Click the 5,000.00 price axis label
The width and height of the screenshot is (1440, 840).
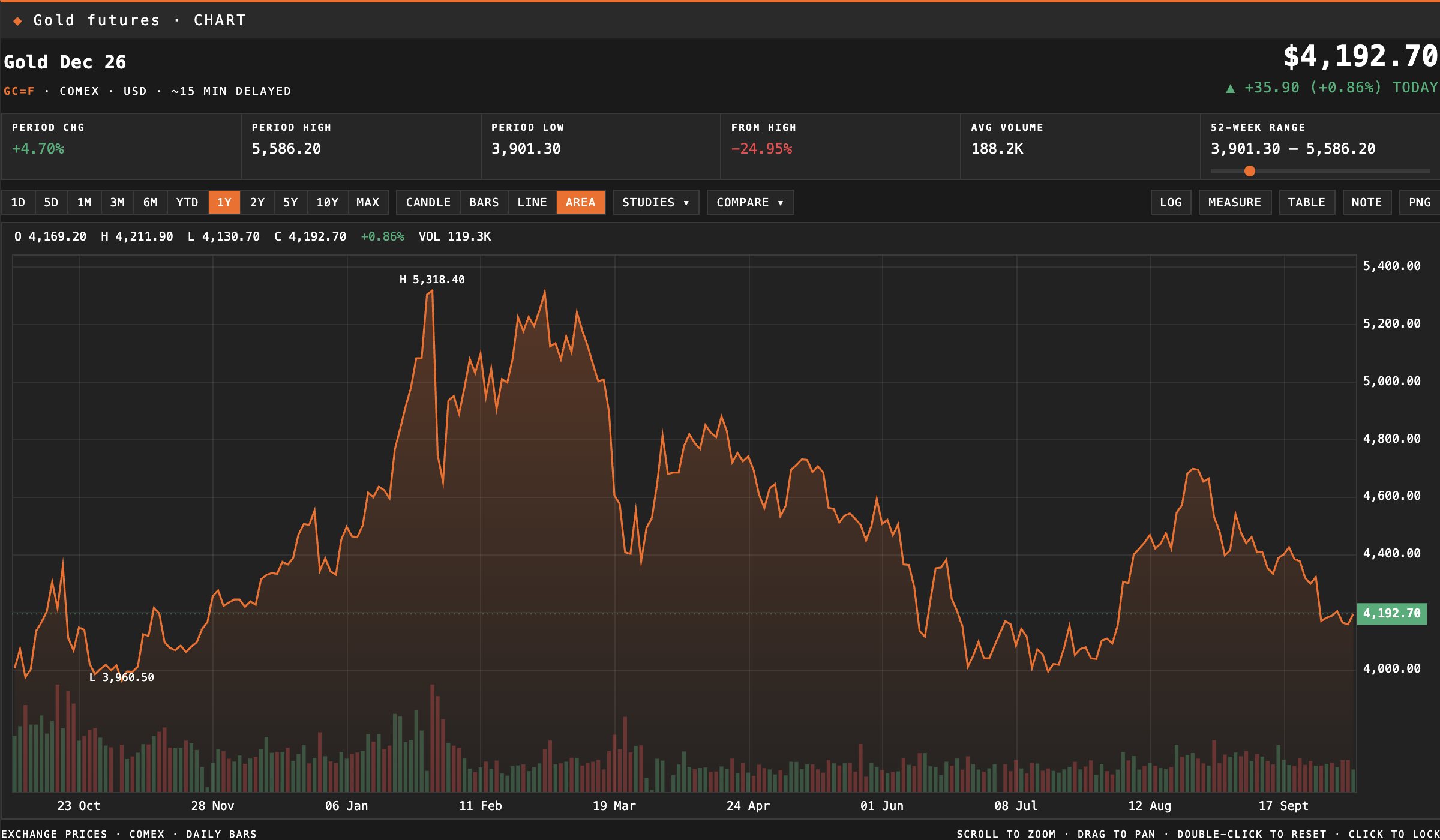click(1392, 381)
